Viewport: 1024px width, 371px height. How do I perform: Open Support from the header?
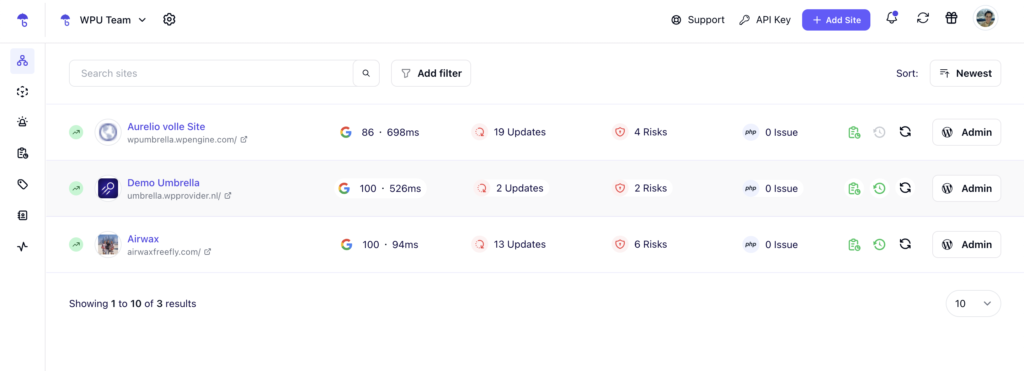click(697, 20)
